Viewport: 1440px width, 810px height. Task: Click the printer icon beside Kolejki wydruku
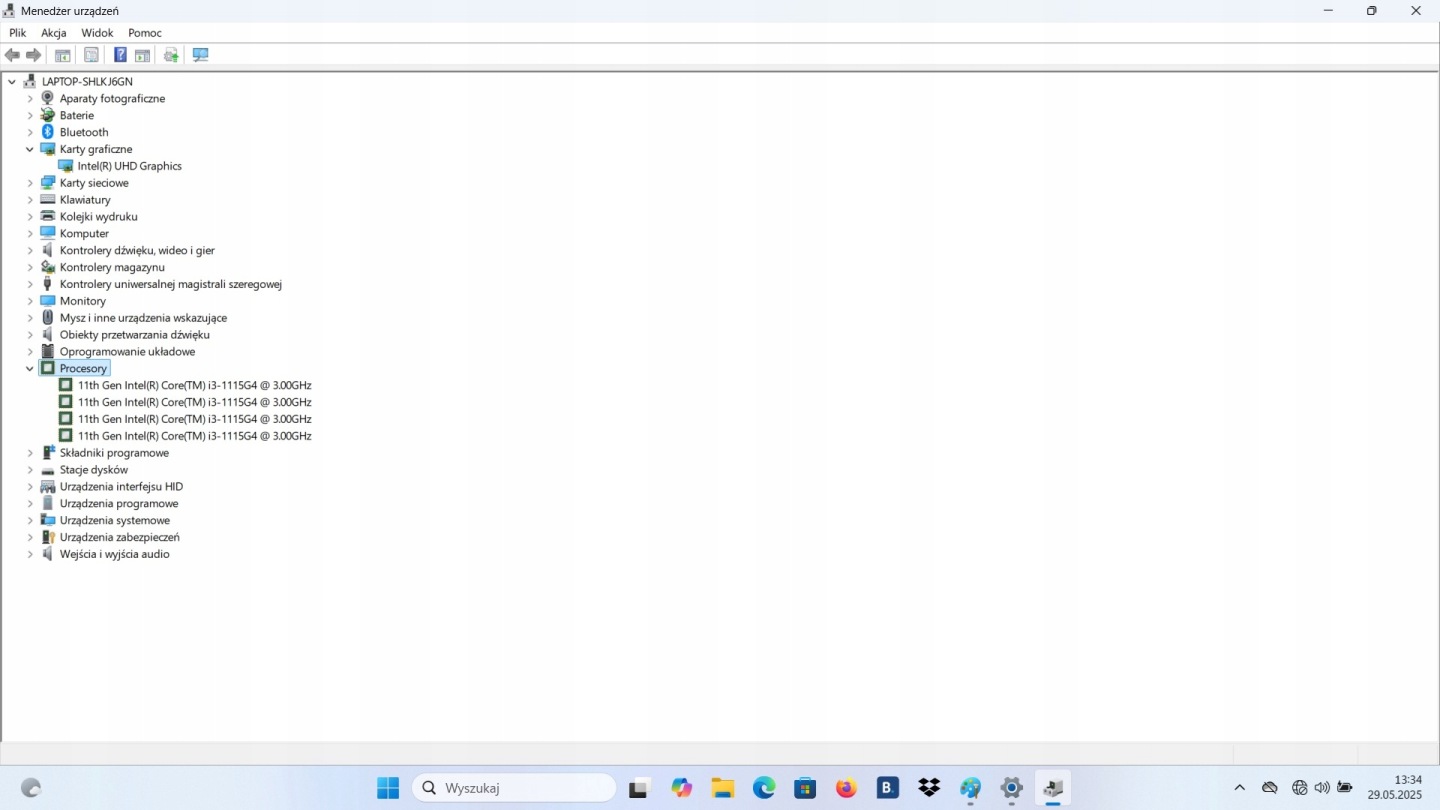pyautogui.click(x=48, y=216)
